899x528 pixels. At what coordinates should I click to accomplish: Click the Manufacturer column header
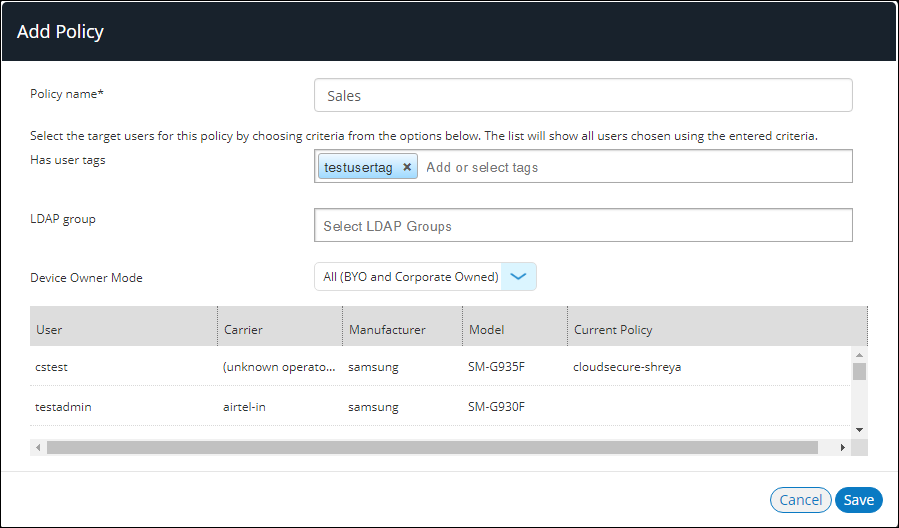pos(387,329)
